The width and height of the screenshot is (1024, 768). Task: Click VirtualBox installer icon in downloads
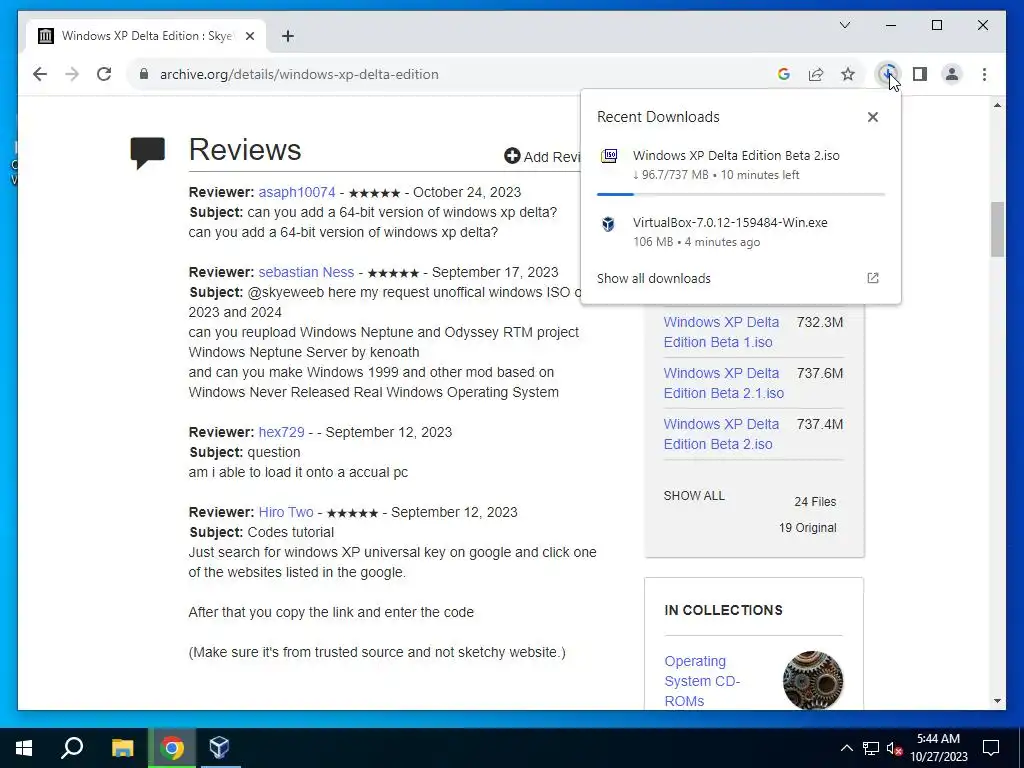click(608, 224)
